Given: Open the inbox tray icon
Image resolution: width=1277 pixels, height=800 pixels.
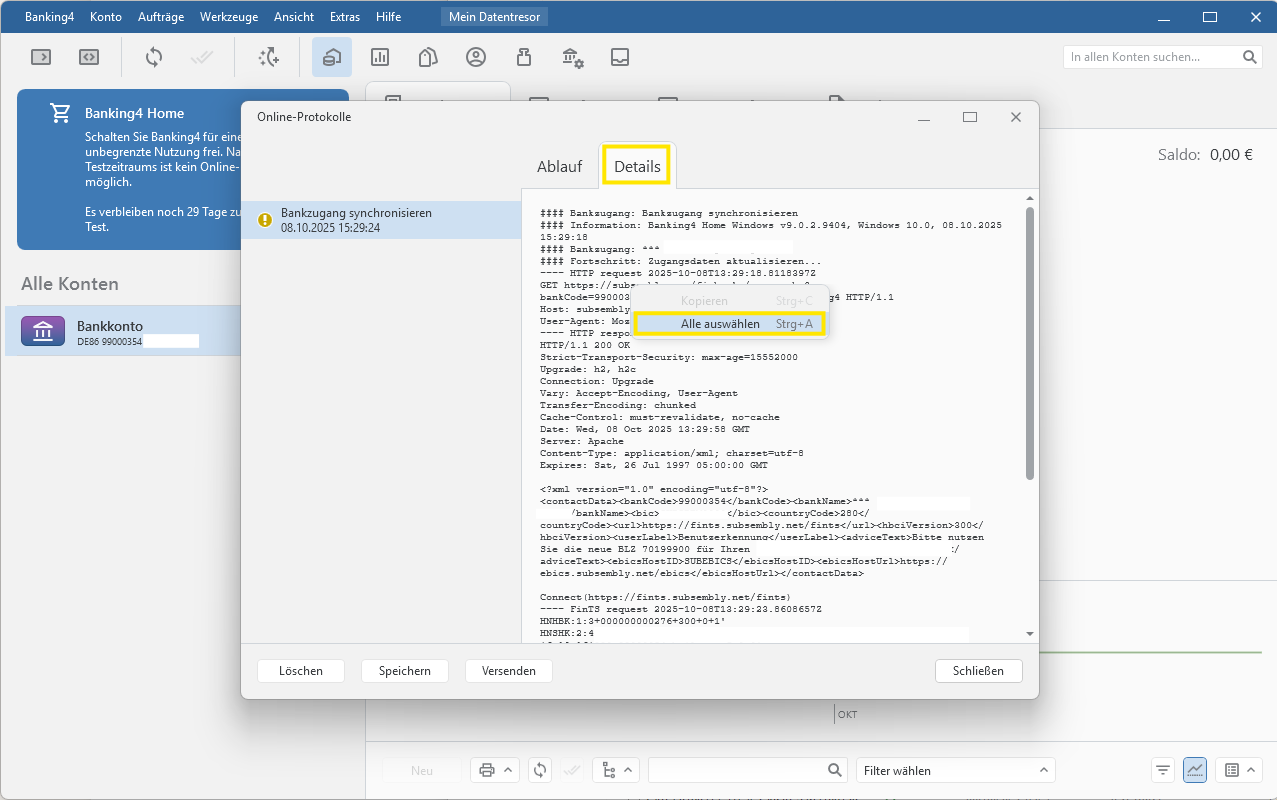Looking at the screenshot, I should tap(620, 57).
